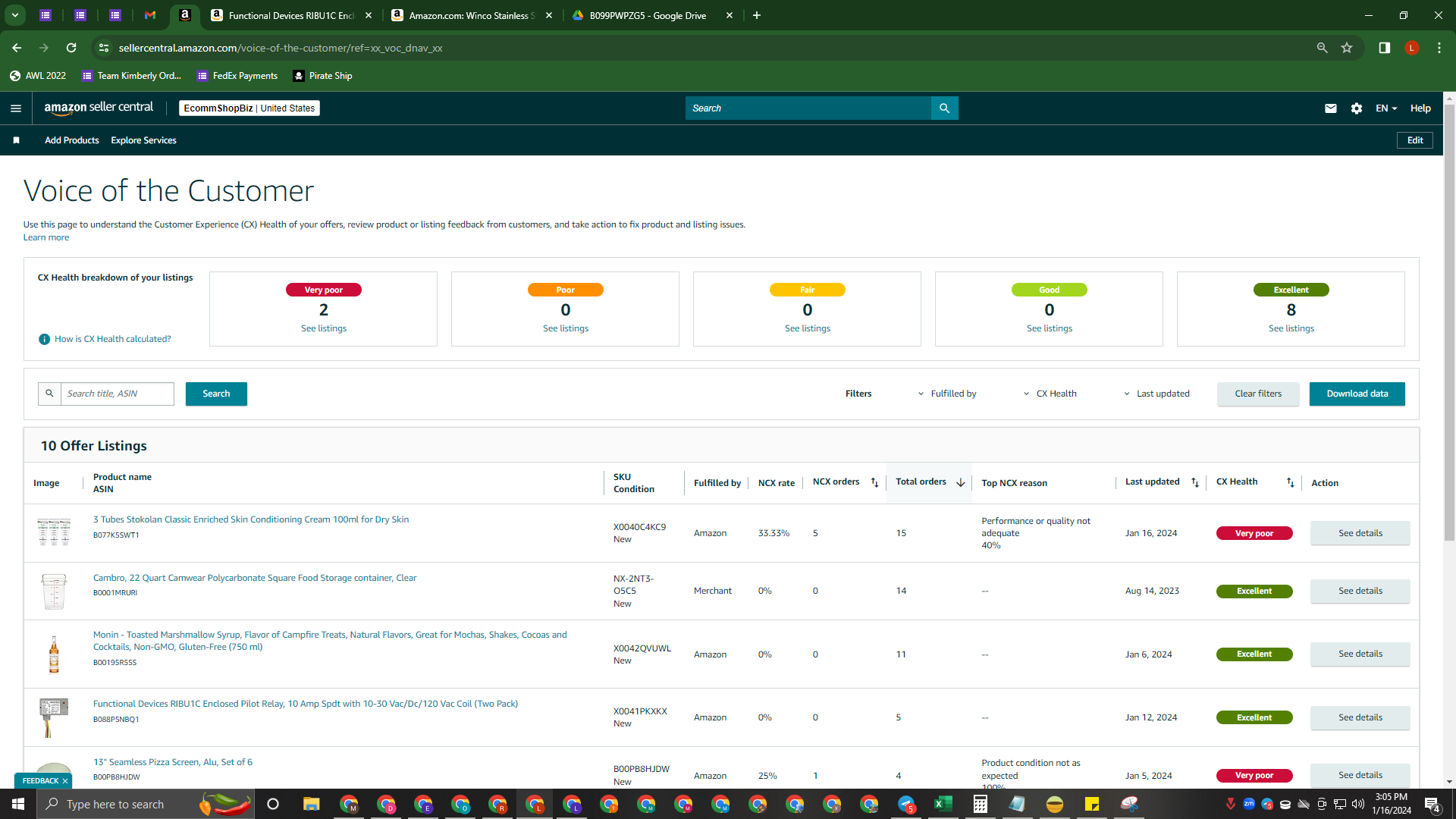Open Monin Toasted Marshmallow Syrup product link
The width and height of the screenshot is (1456, 819).
point(330,641)
